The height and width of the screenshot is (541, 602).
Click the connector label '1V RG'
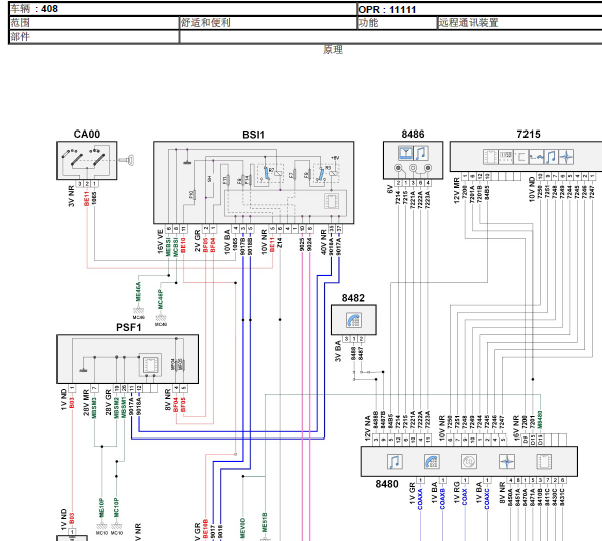click(457, 493)
